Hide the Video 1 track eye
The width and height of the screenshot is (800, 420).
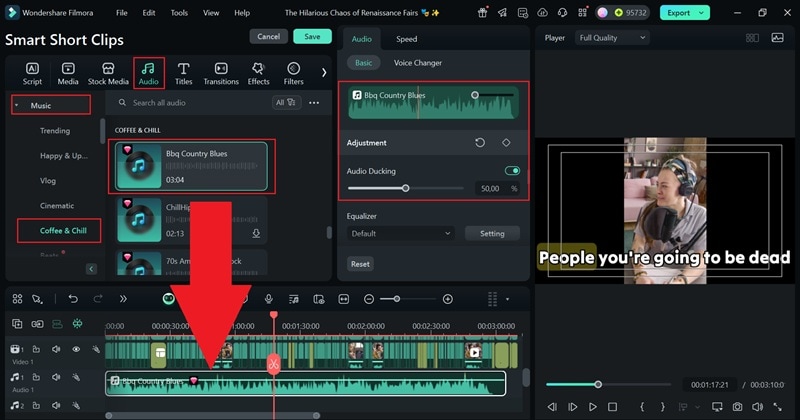76,349
